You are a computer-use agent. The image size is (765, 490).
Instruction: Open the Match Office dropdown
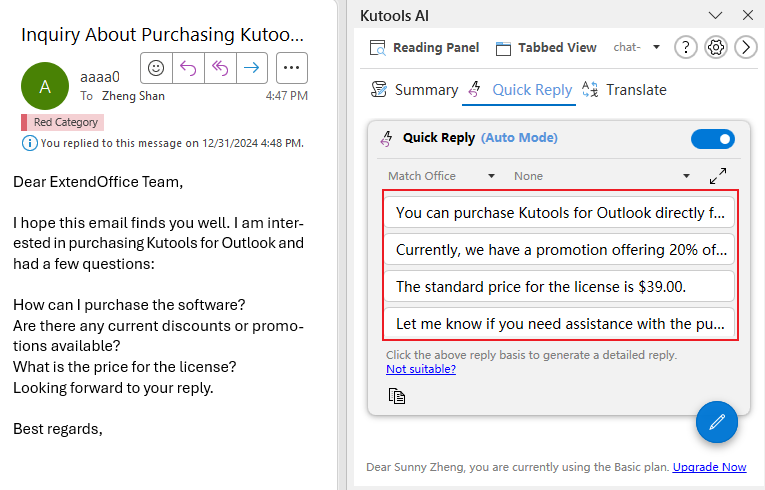tap(441, 176)
